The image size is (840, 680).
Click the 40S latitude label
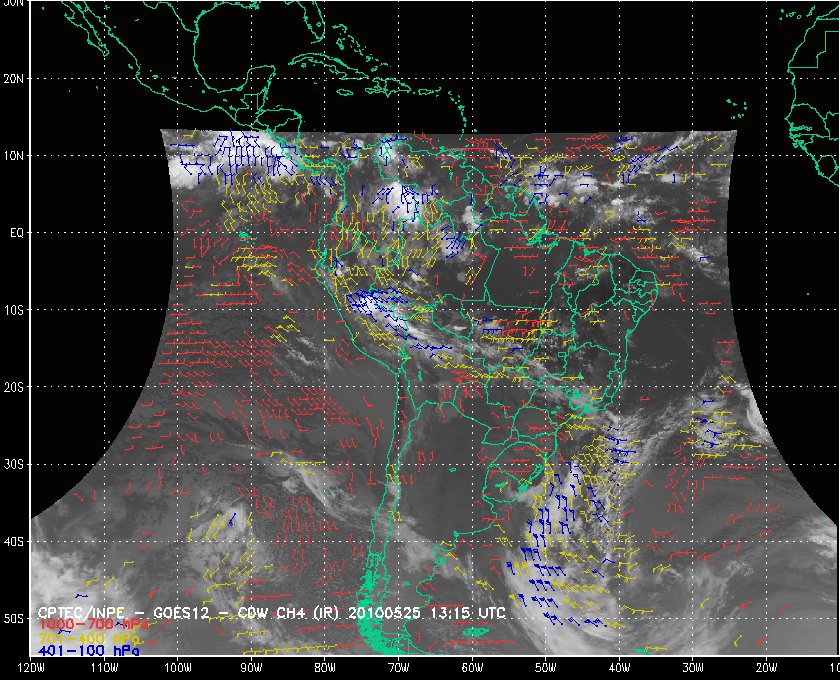pos(13,542)
